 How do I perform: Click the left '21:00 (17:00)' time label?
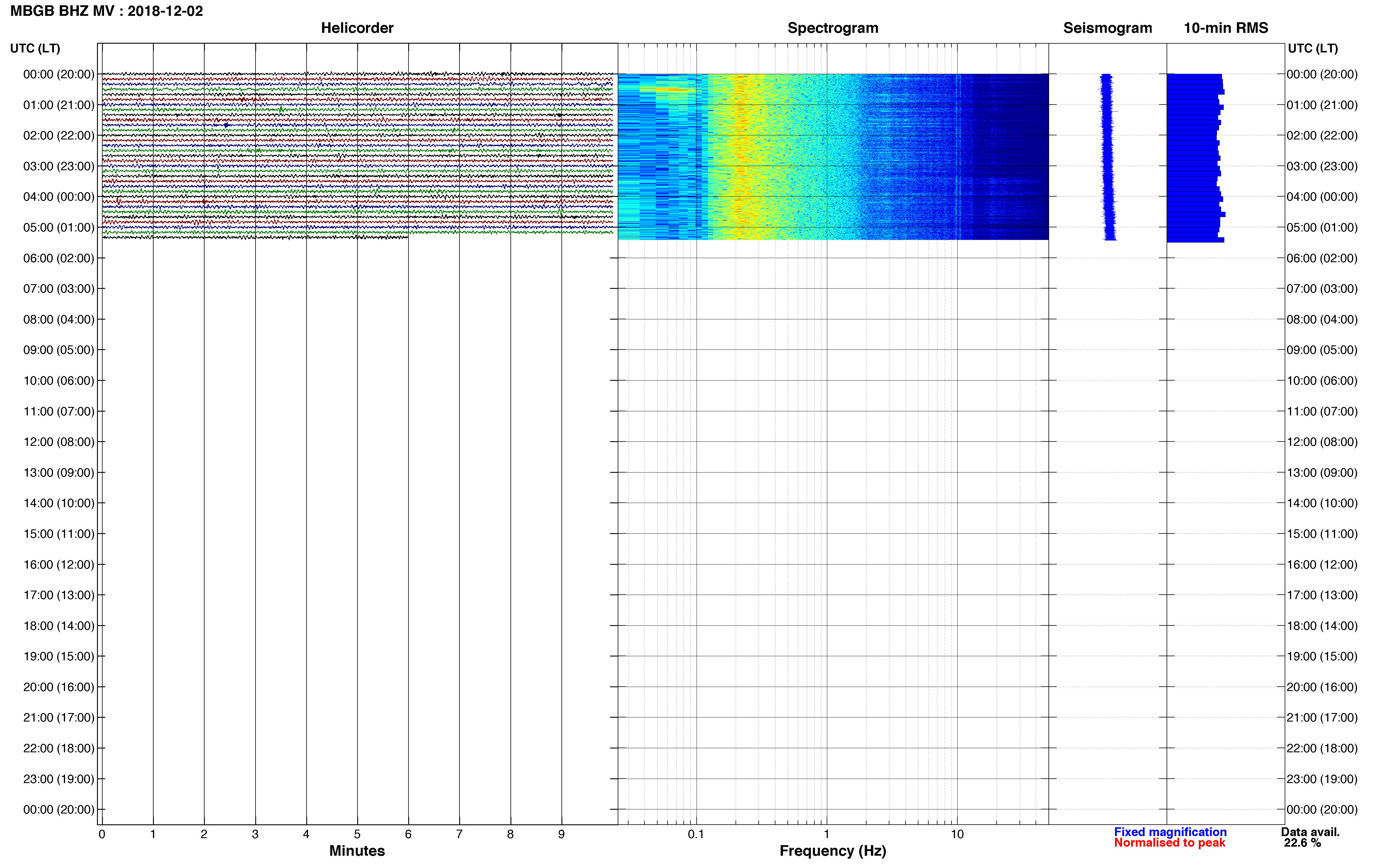(59, 718)
